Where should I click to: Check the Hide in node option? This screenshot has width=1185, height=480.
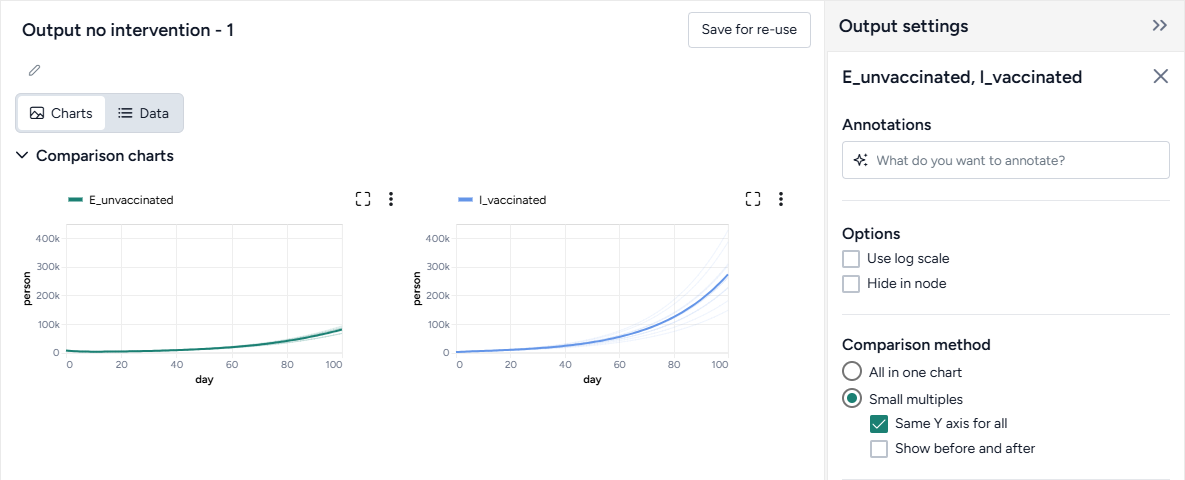(x=851, y=283)
